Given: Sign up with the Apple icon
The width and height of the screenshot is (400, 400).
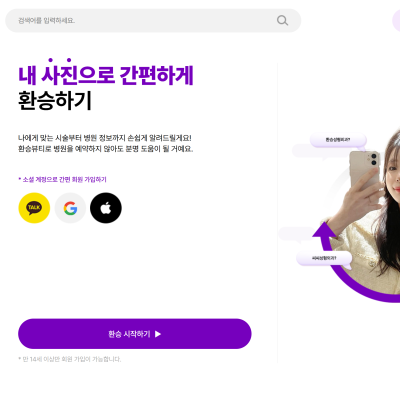Looking at the screenshot, I should click(x=106, y=208).
